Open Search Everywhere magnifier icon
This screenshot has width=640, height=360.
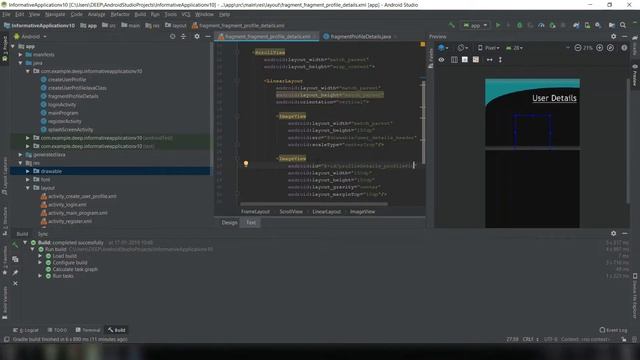pos(623,25)
